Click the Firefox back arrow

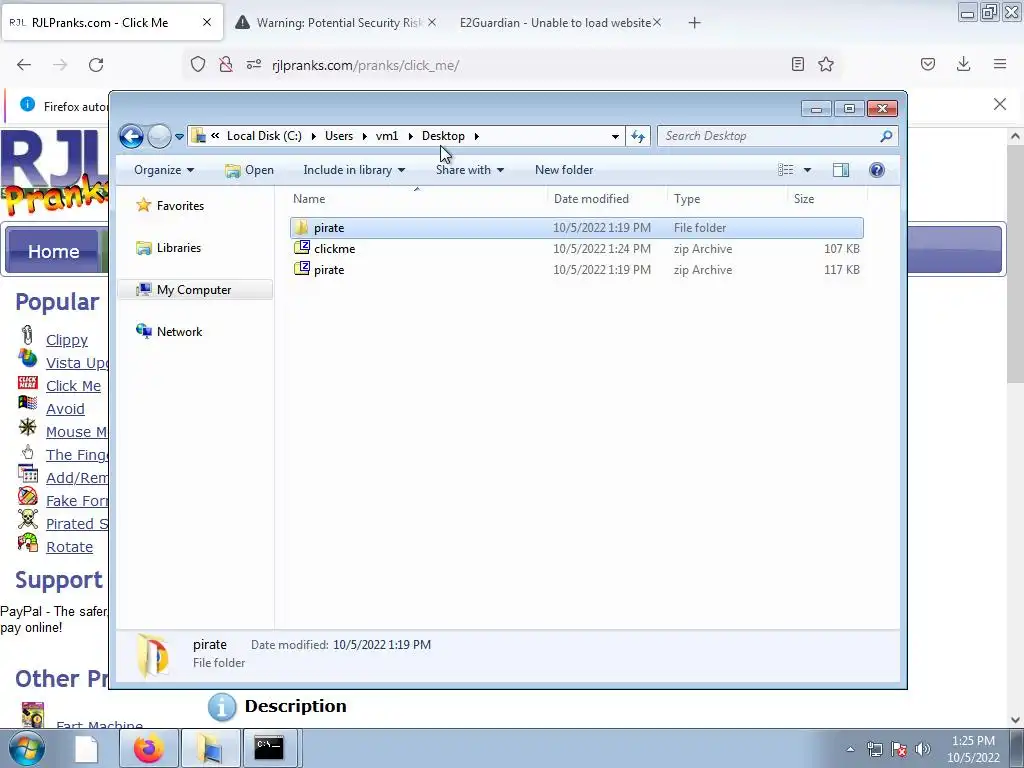[x=24, y=65]
